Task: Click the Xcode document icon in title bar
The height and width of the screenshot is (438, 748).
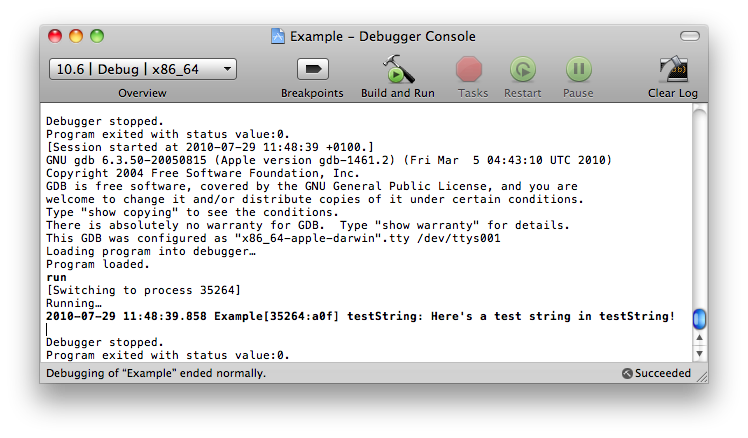Action: click(278, 36)
